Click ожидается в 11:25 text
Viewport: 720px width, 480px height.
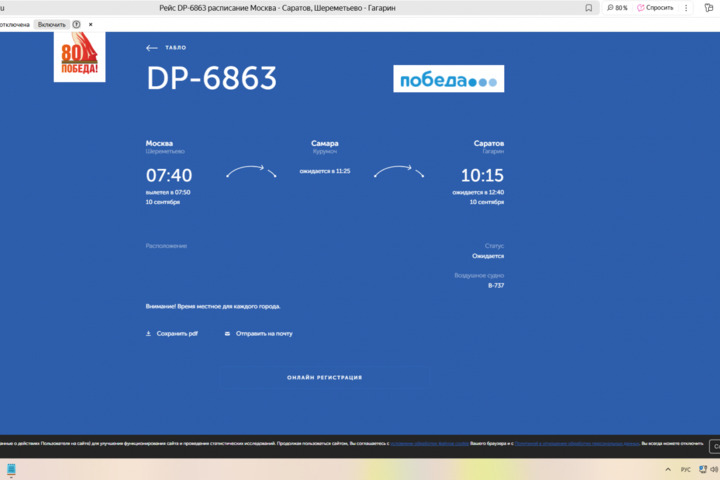(325, 171)
